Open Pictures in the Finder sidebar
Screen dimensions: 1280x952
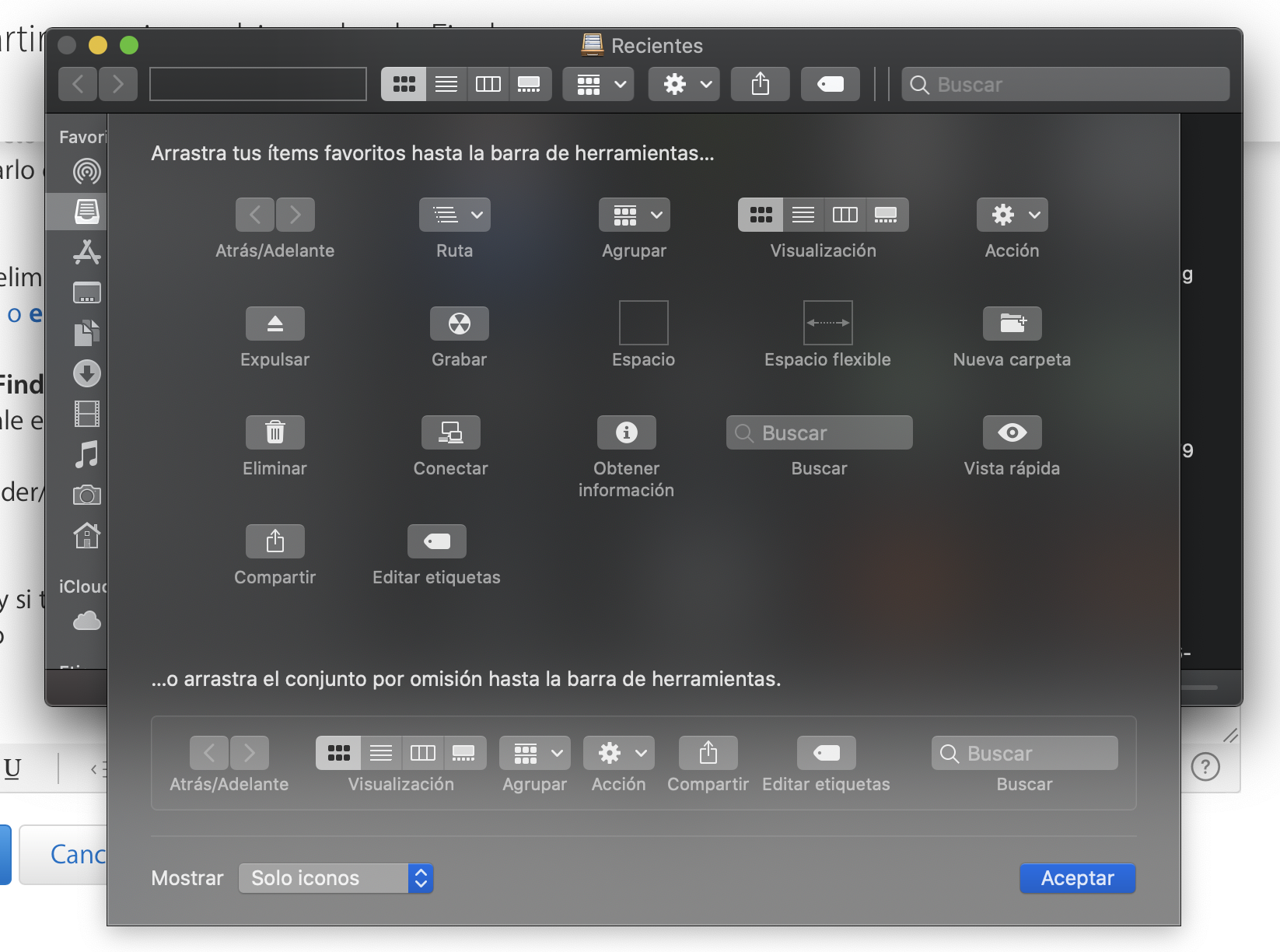pos(86,495)
